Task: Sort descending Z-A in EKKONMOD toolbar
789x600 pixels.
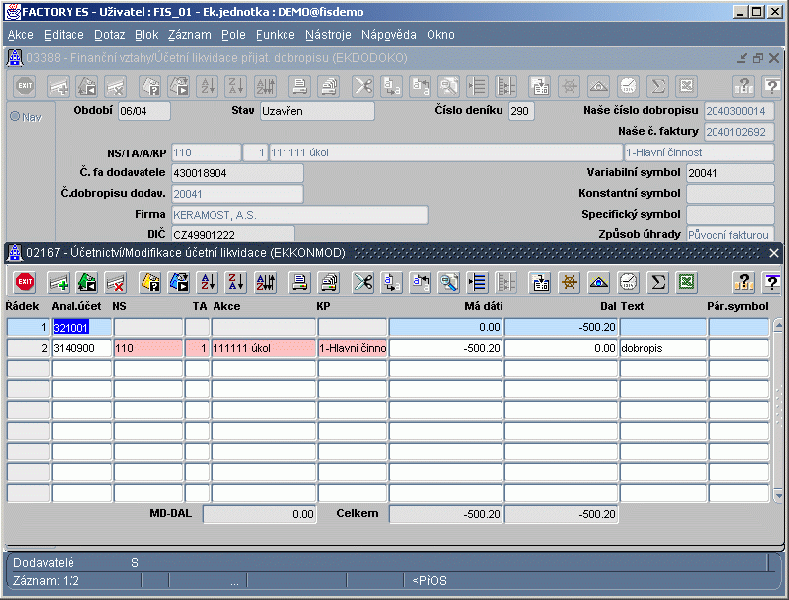Action: (236, 282)
